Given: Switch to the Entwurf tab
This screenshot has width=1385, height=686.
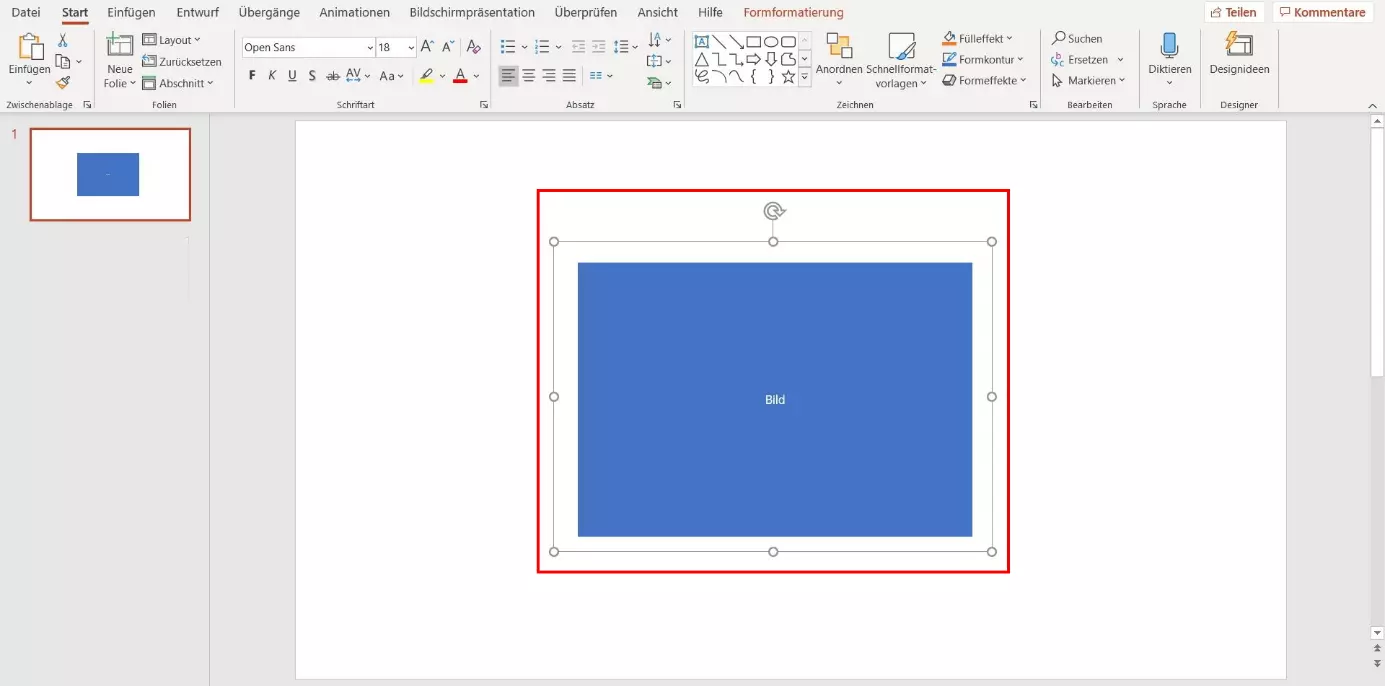Looking at the screenshot, I should pyautogui.click(x=198, y=13).
